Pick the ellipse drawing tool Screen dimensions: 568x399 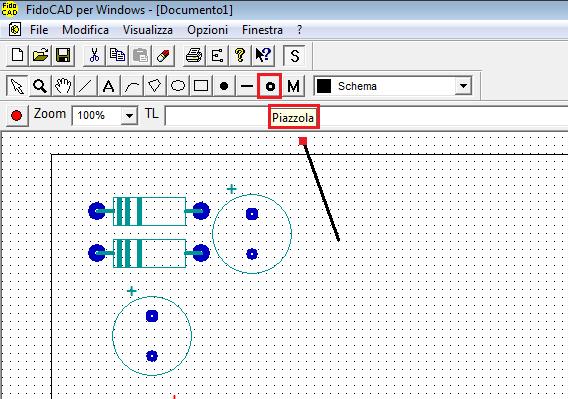coord(178,86)
